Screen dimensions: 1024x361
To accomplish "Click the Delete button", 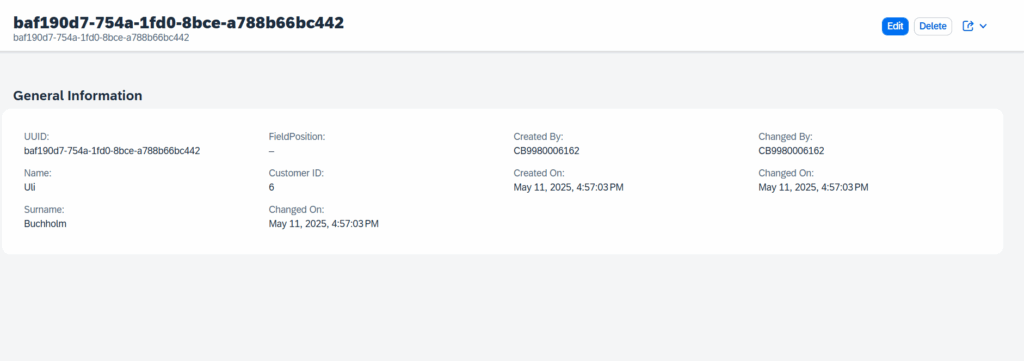I will (933, 26).
